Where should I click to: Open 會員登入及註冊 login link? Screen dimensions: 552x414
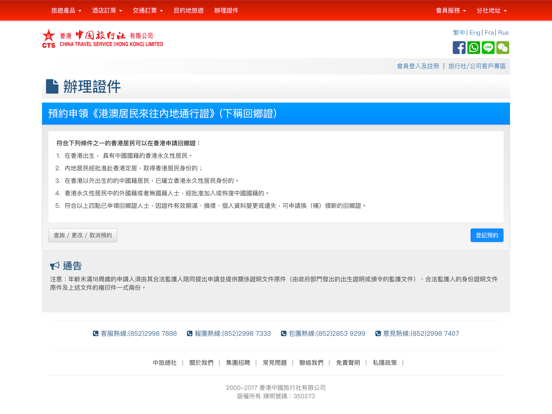pos(418,66)
